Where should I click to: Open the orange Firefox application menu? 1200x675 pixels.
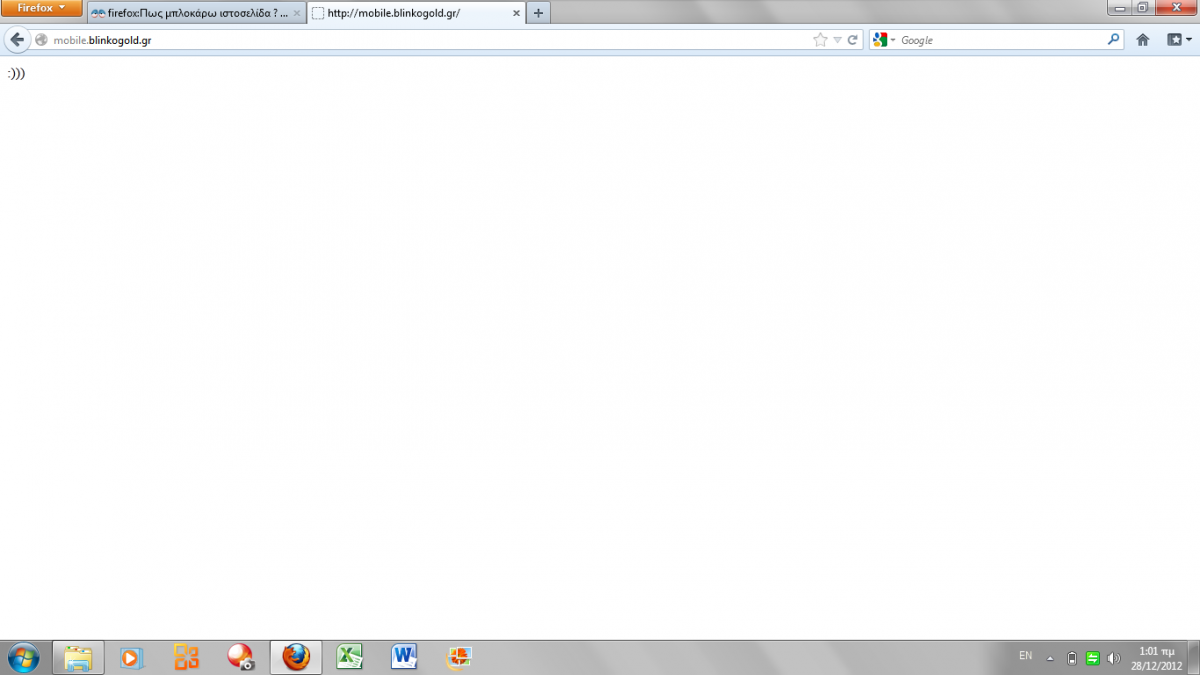point(41,8)
